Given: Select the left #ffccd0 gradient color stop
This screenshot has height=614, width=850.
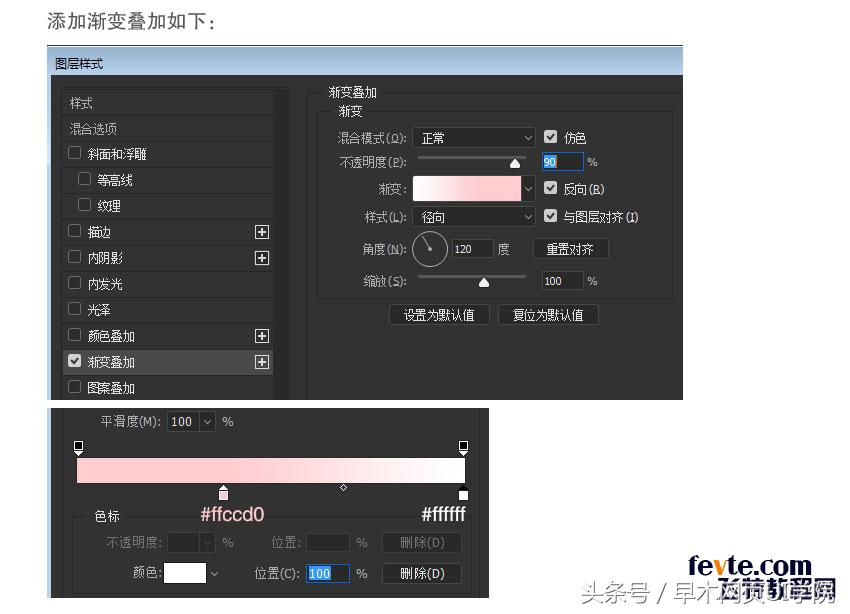Looking at the screenshot, I should click(x=223, y=493).
